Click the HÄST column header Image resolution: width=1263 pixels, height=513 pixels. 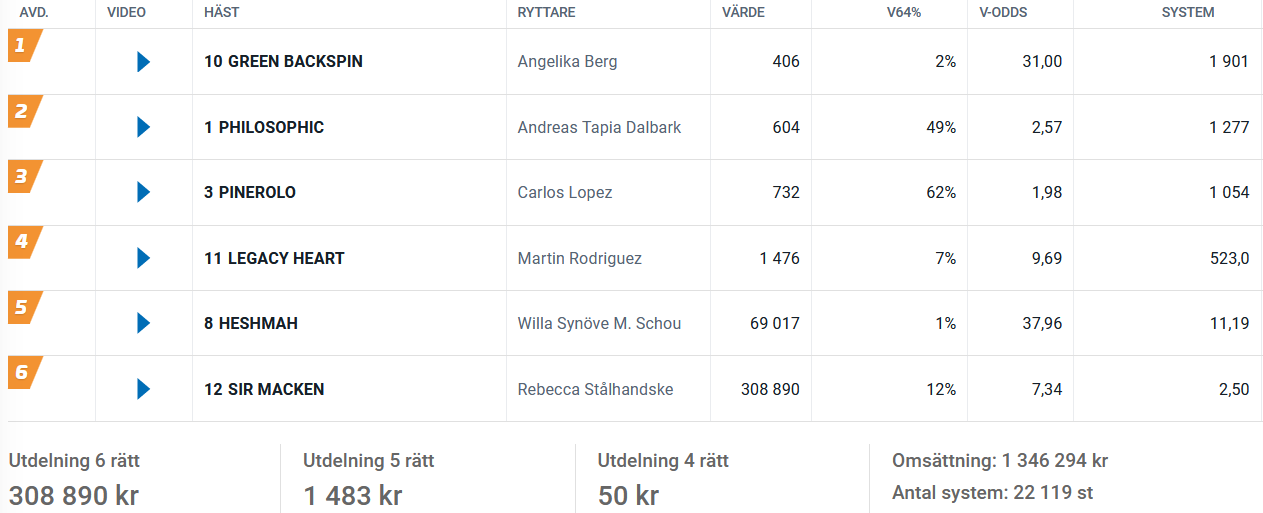221,13
